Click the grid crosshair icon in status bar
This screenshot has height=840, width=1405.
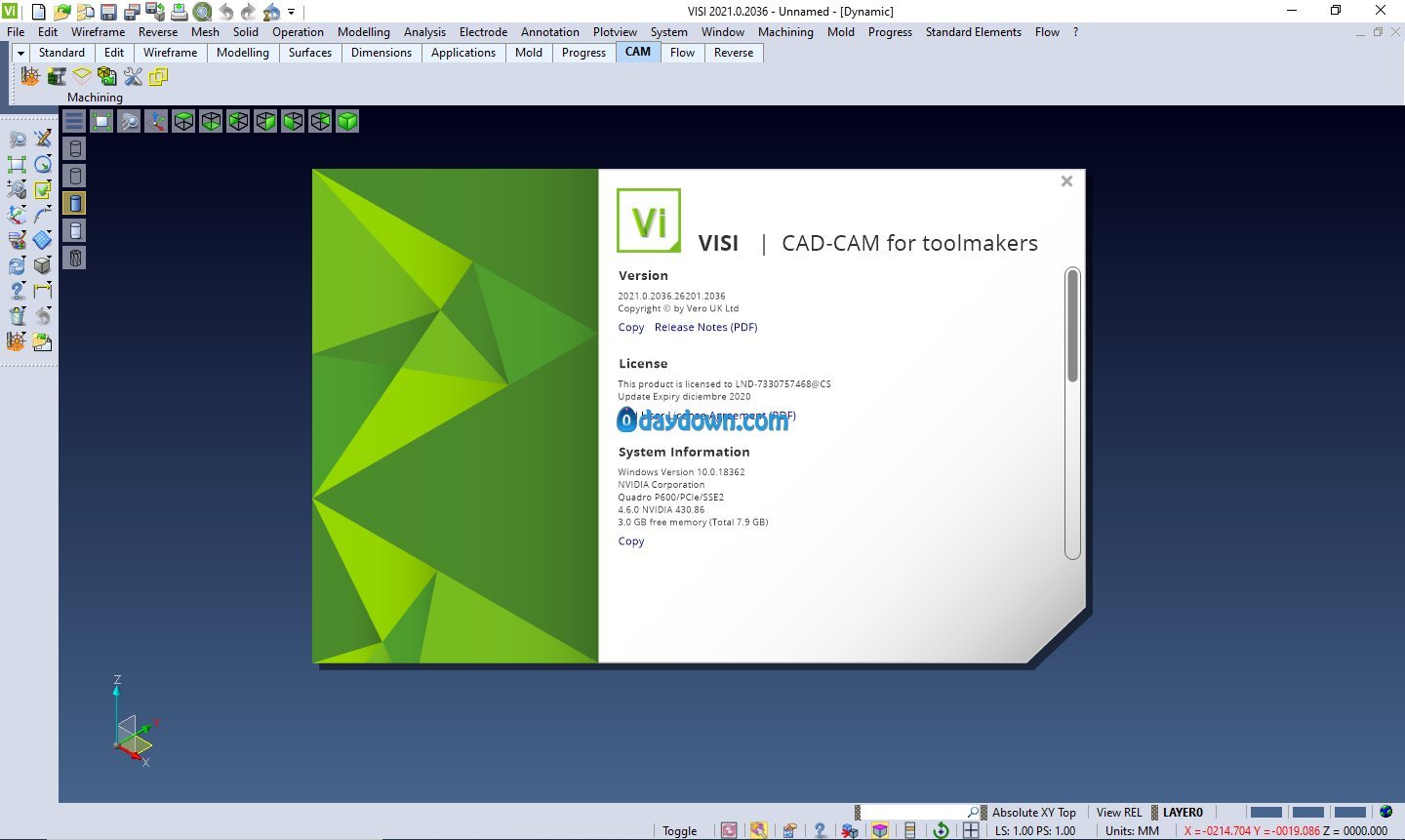(971, 830)
